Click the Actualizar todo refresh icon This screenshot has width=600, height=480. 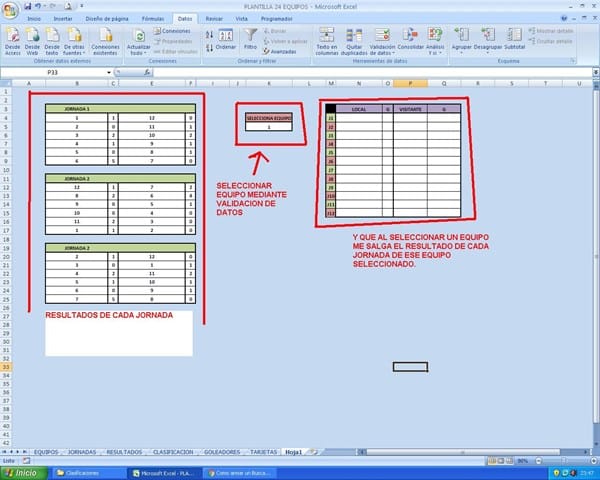[139, 36]
